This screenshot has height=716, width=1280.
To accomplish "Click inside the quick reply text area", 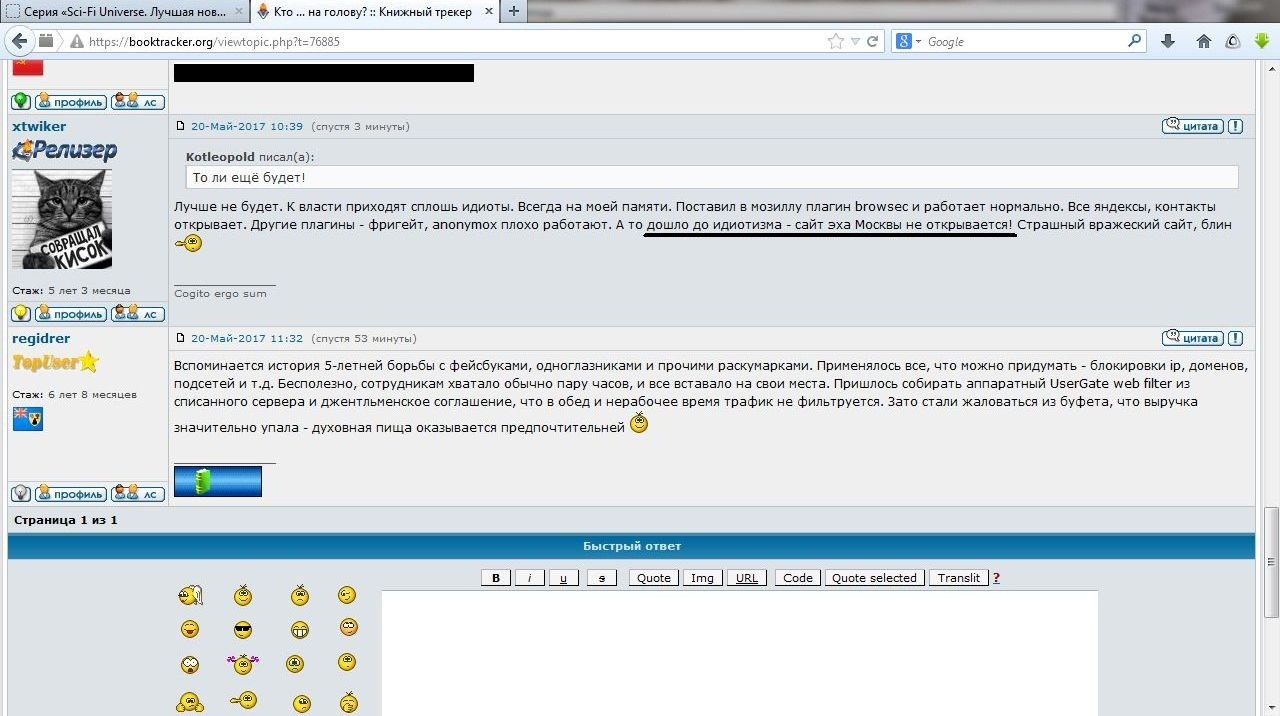I will [739, 652].
